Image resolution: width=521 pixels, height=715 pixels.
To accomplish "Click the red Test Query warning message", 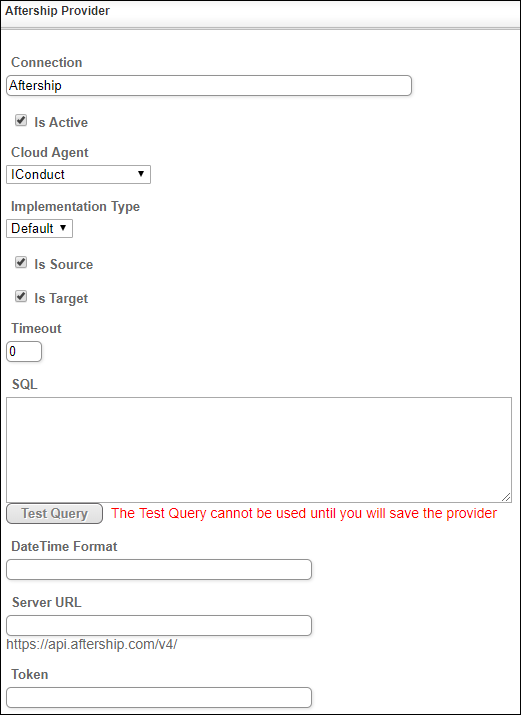I will [x=304, y=513].
